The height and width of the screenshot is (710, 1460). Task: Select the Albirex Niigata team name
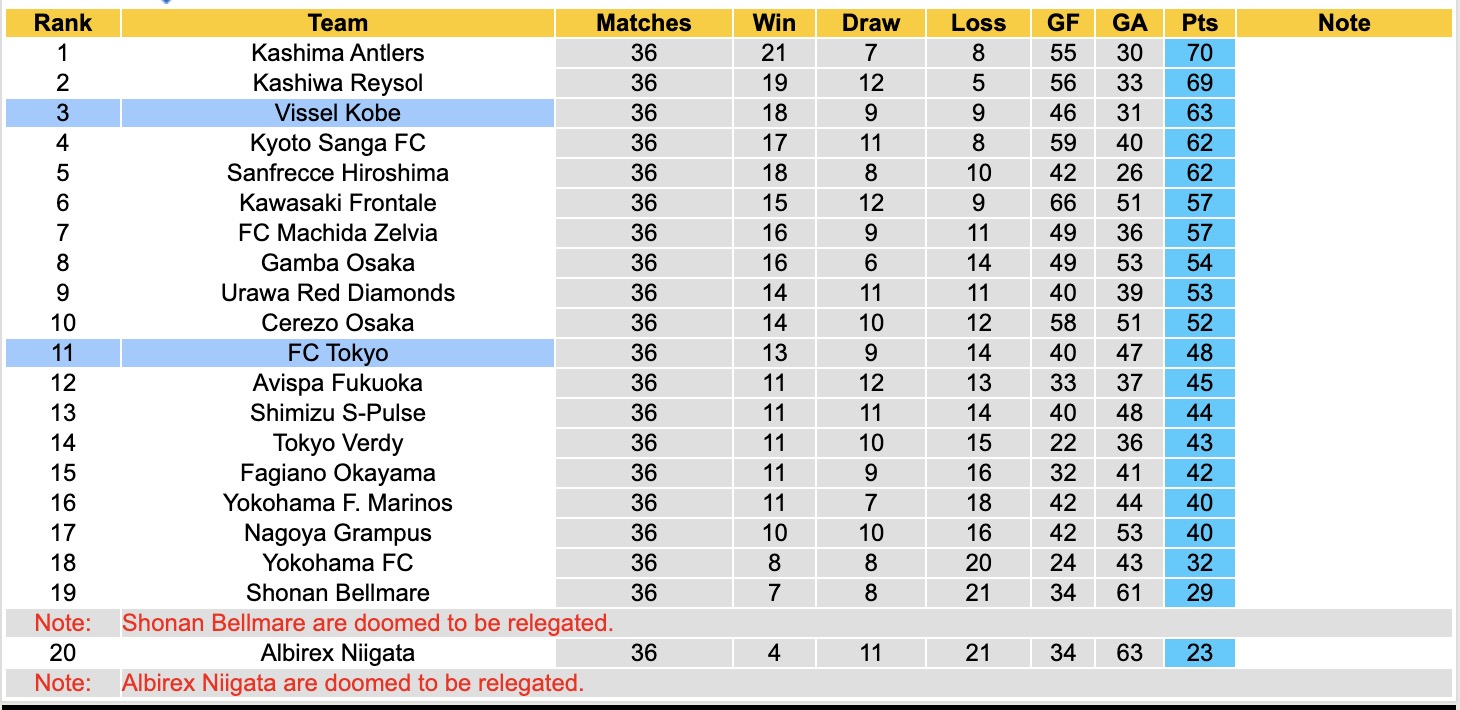[338, 653]
